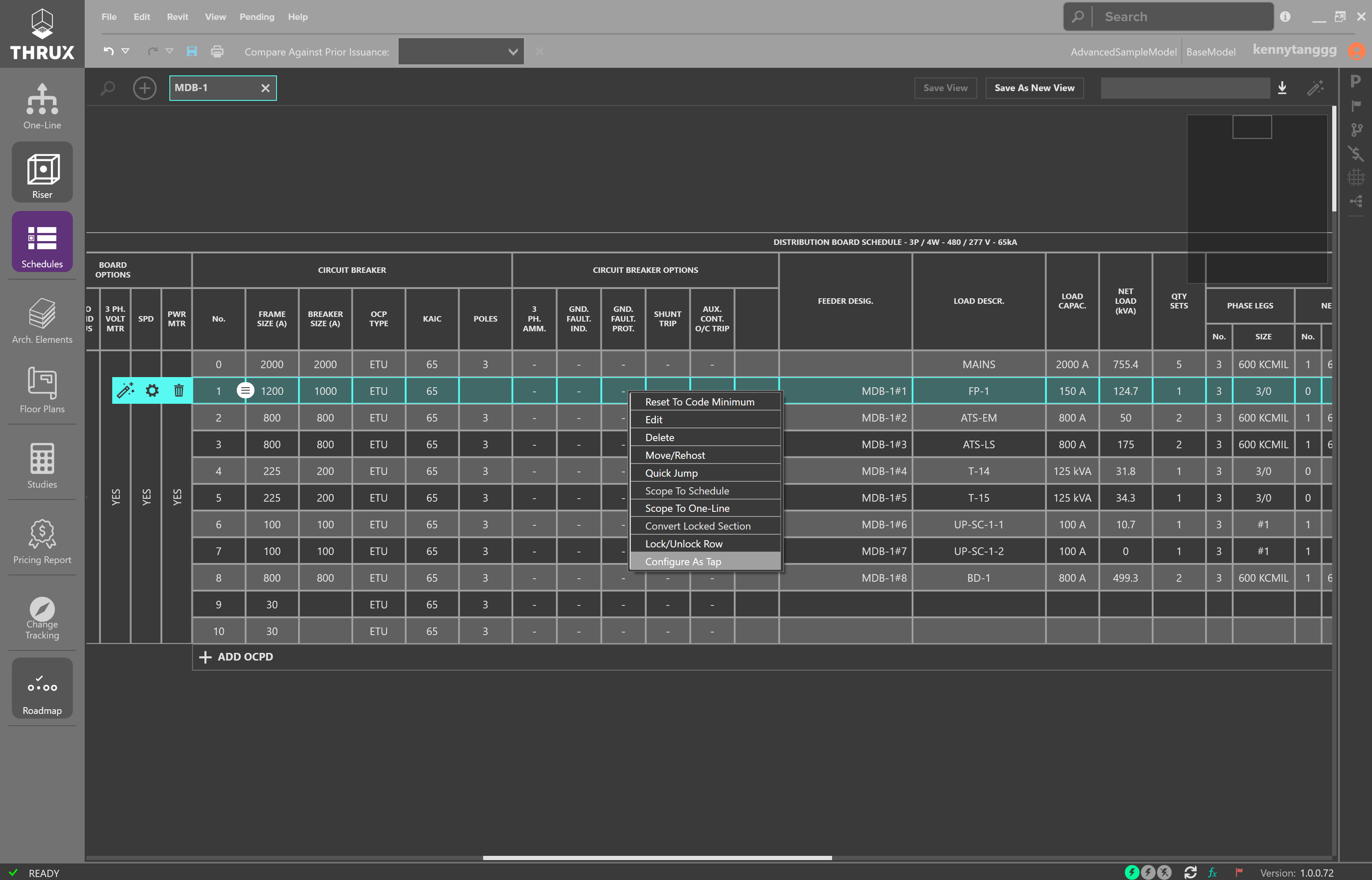Click the red flag icon in status bar
This screenshot has width=1372, height=880.
(x=1239, y=872)
